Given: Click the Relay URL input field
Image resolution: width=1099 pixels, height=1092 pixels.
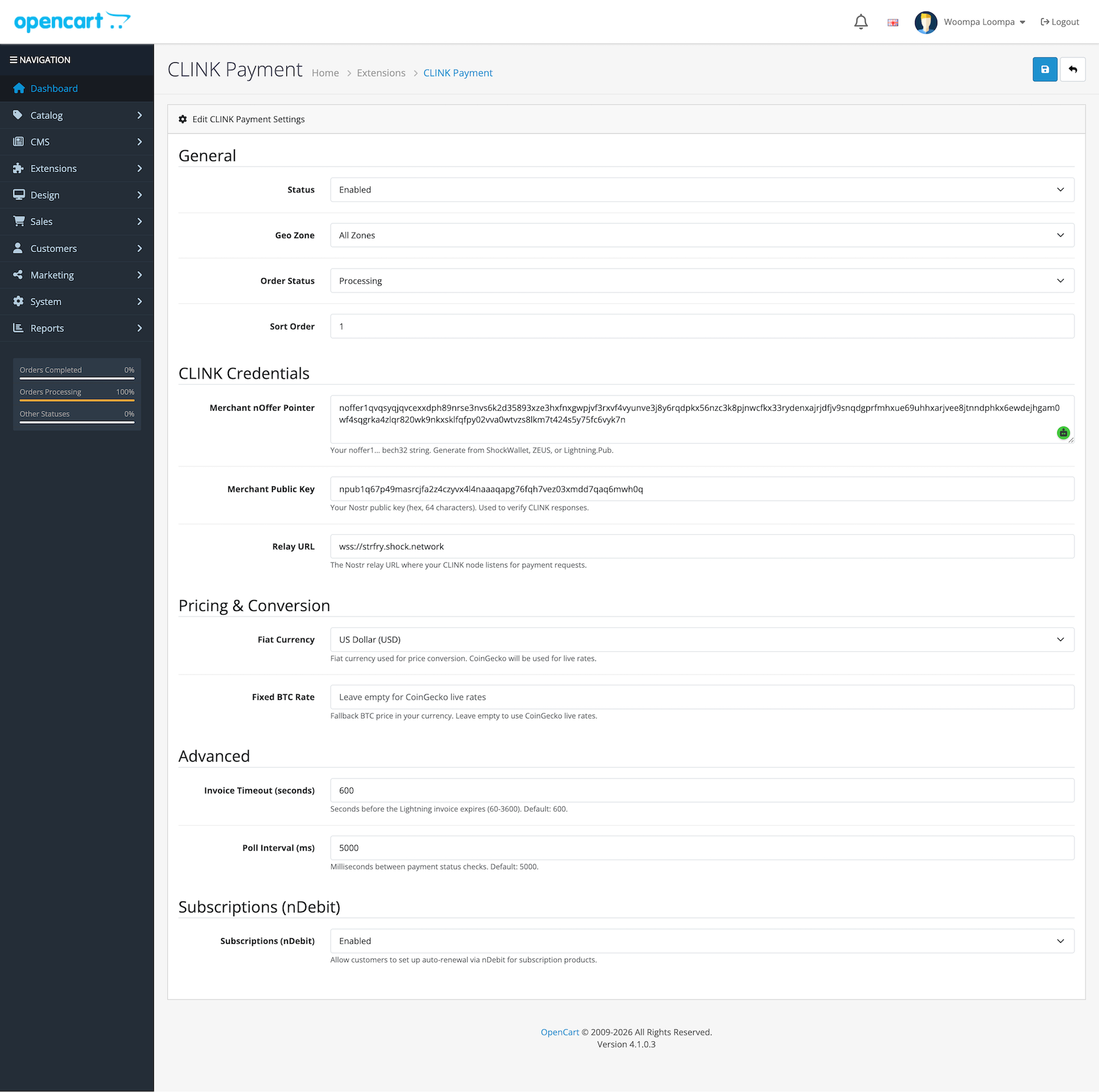Looking at the screenshot, I should tap(702, 546).
